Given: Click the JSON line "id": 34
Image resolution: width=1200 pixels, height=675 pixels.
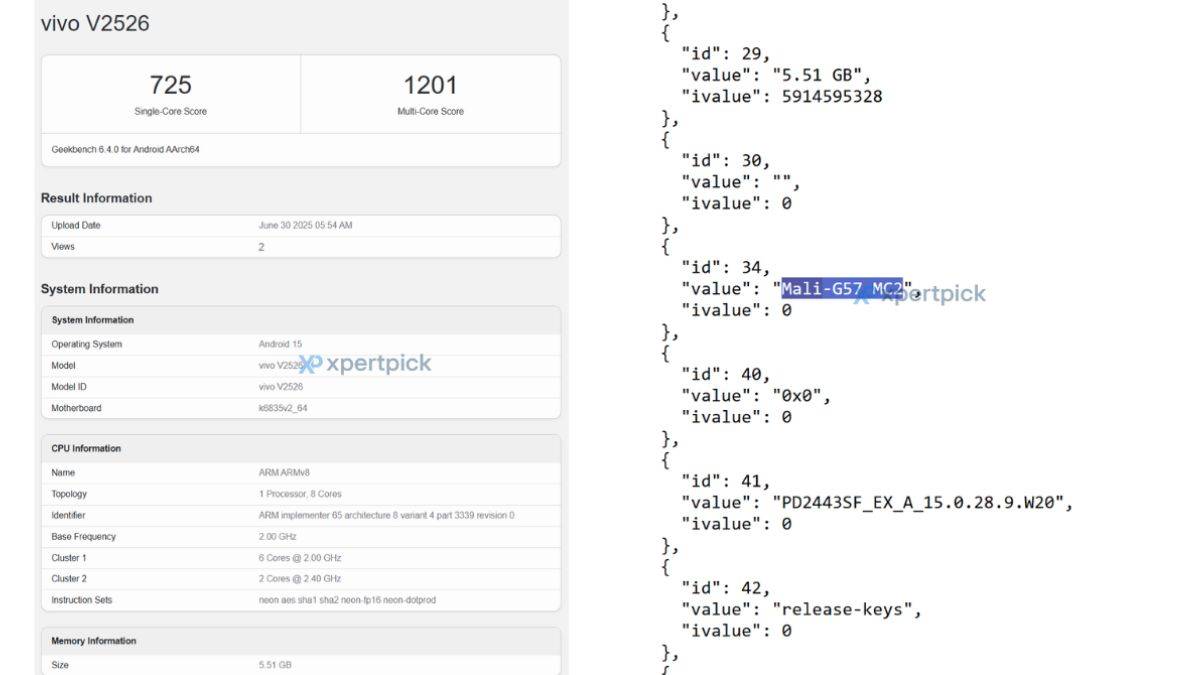Looking at the screenshot, I should point(726,267).
